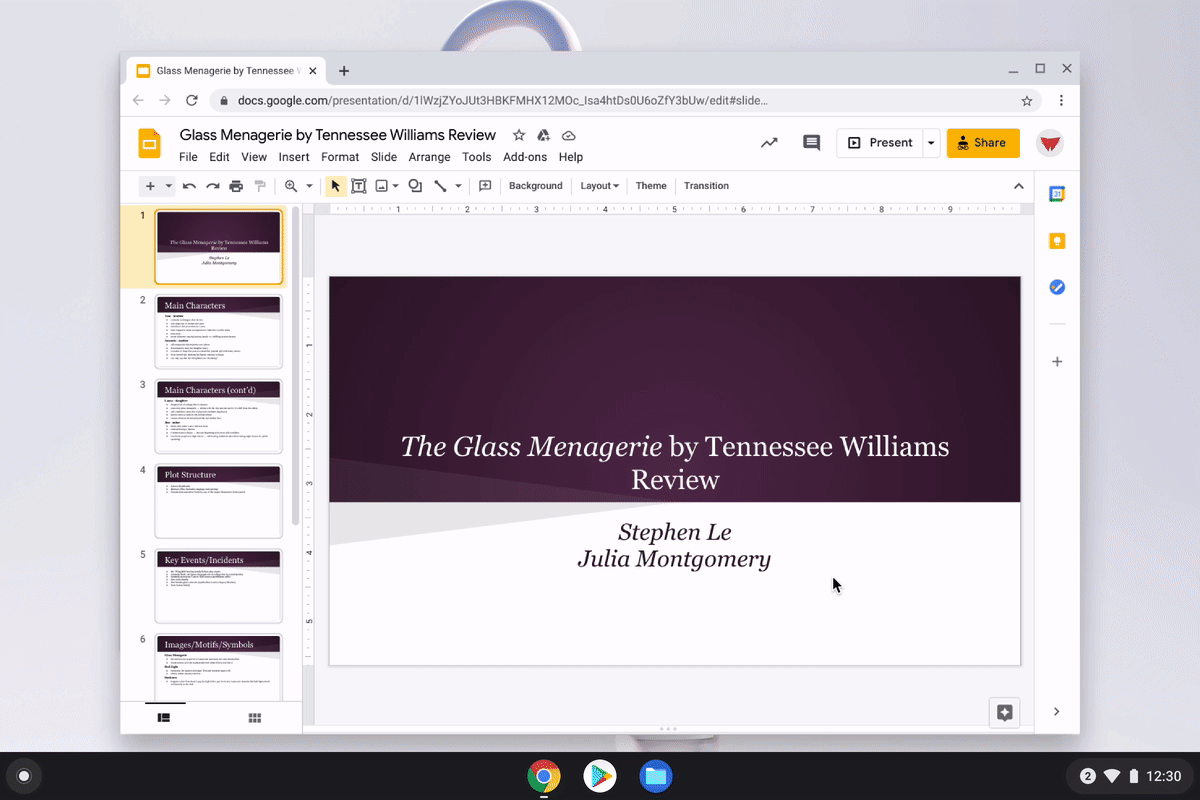Open the comment history icon
The width and height of the screenshot is (1200, 800).
tap(811, 143)
